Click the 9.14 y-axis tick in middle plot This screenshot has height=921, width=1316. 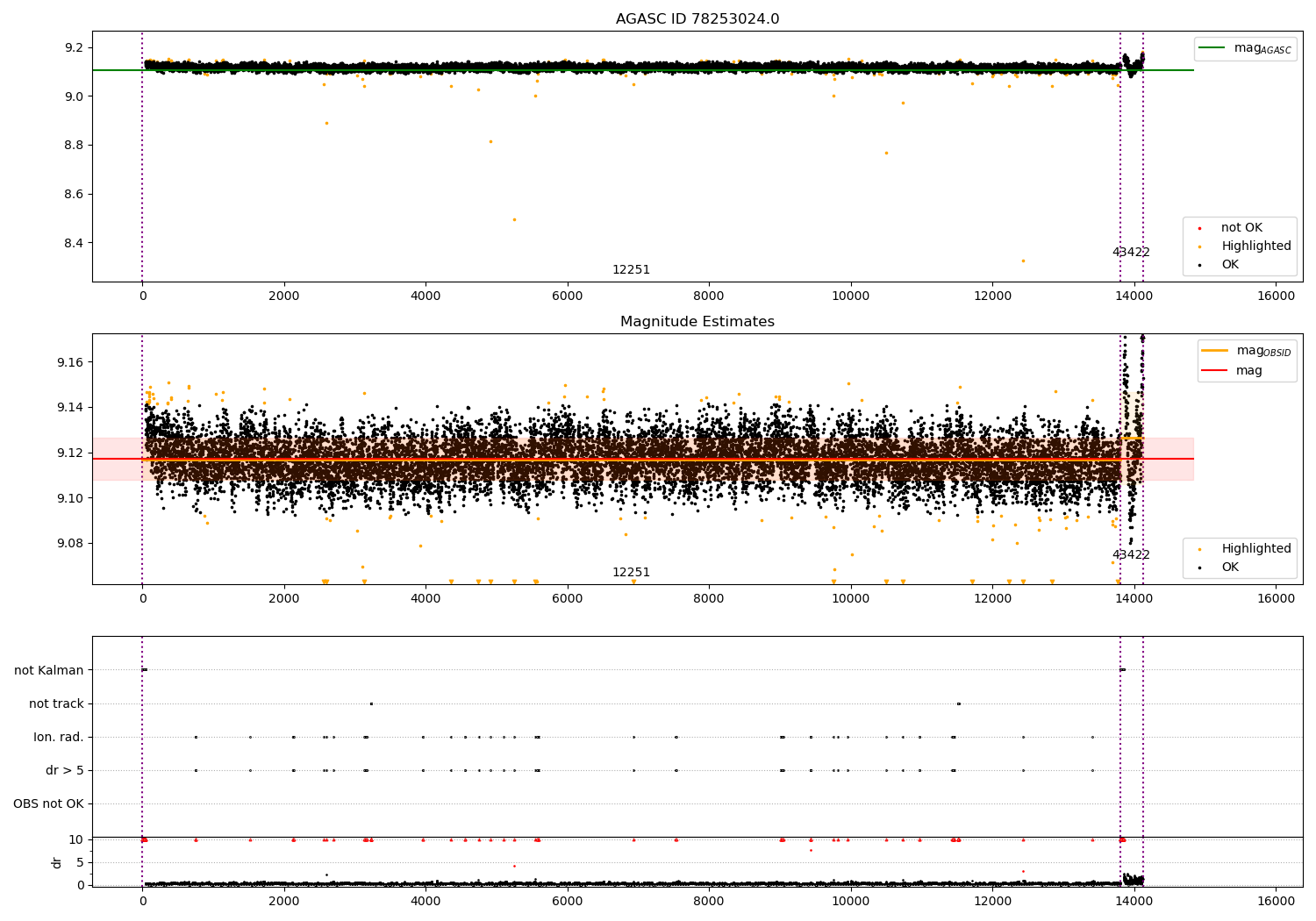click(71, 407)
